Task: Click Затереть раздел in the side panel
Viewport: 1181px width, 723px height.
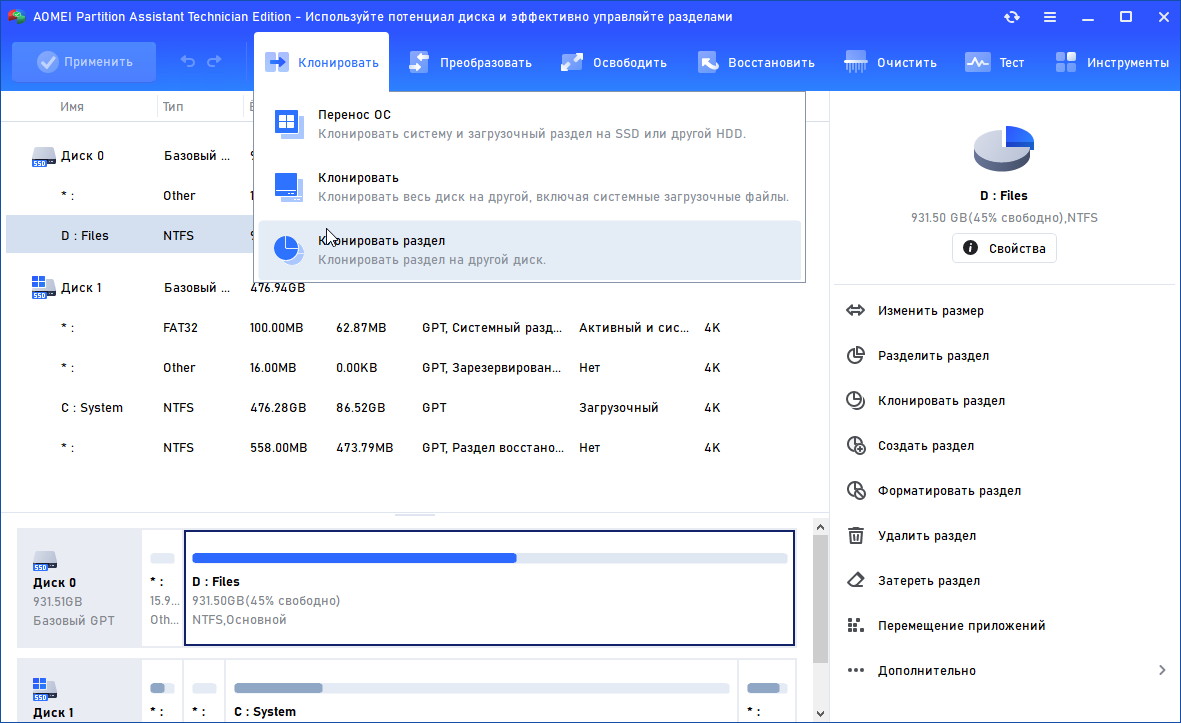Action: click(x=929, y=581)
